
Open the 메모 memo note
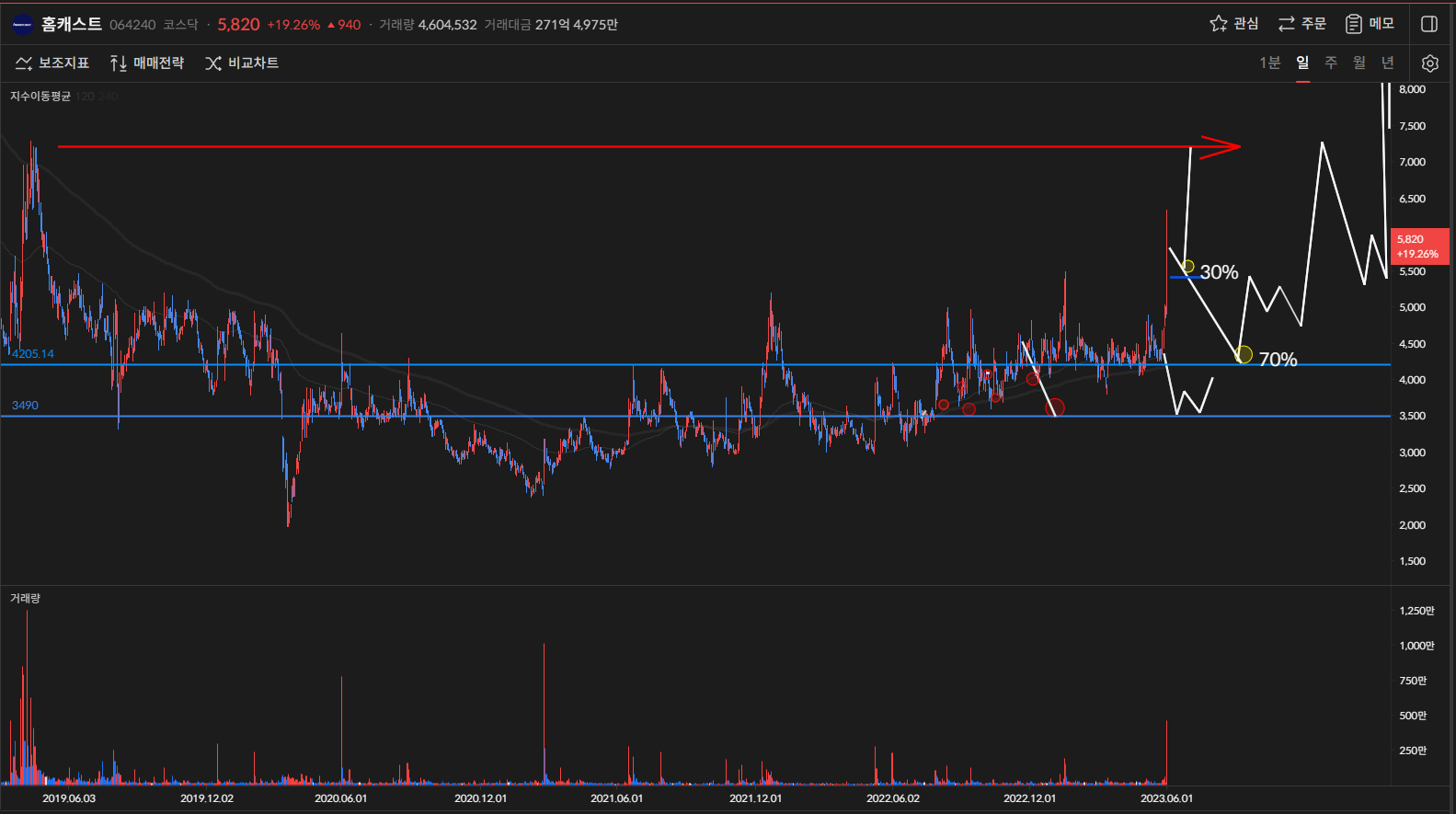click(x=1370, y=24)
